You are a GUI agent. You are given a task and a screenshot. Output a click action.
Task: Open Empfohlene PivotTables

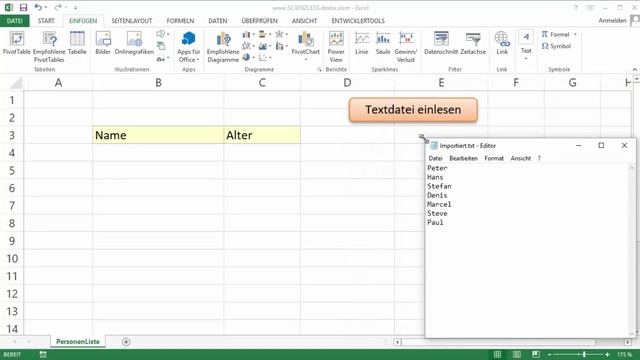[x=49, y=47]
